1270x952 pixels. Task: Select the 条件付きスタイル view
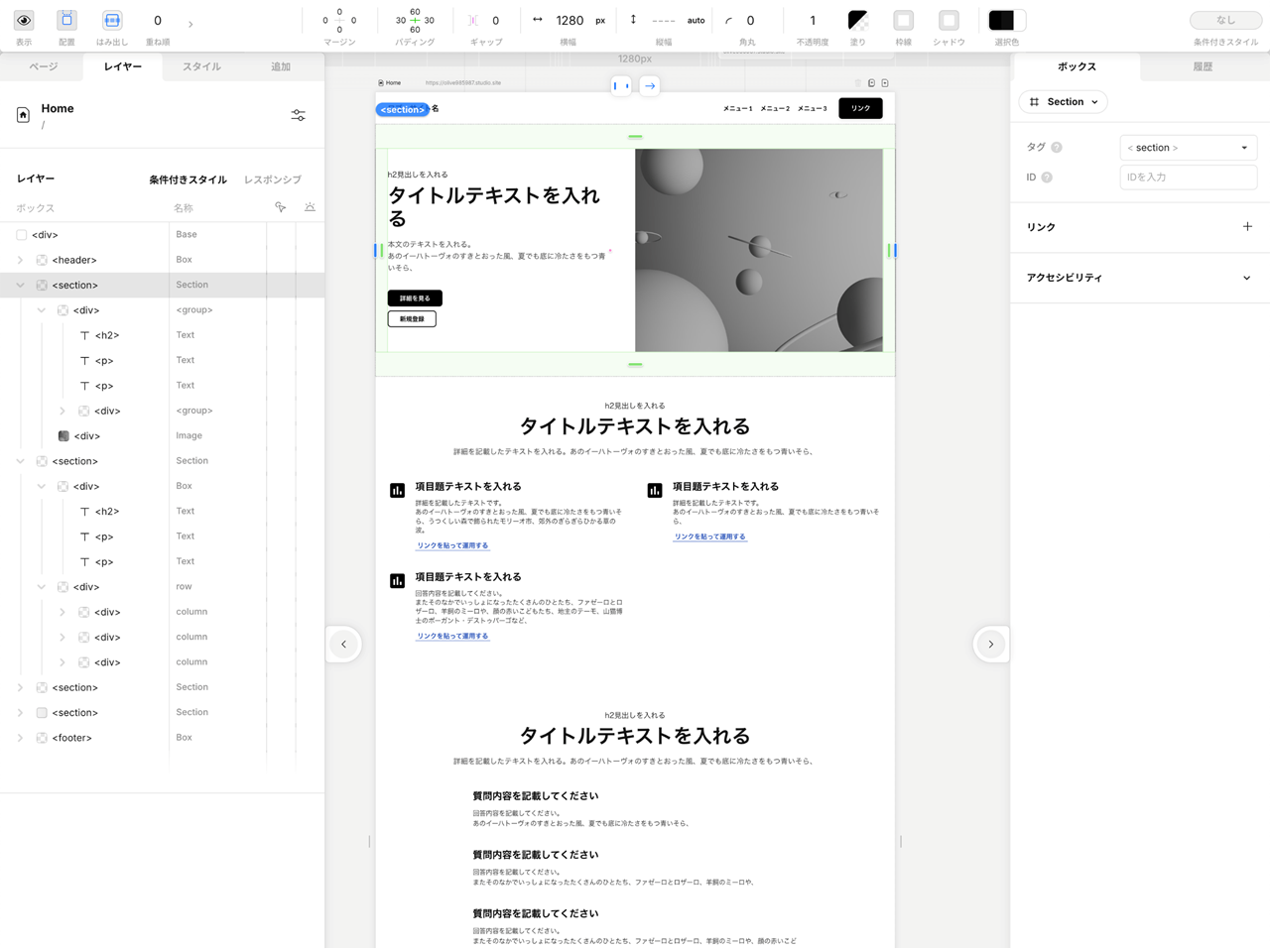tap(188, 179)
